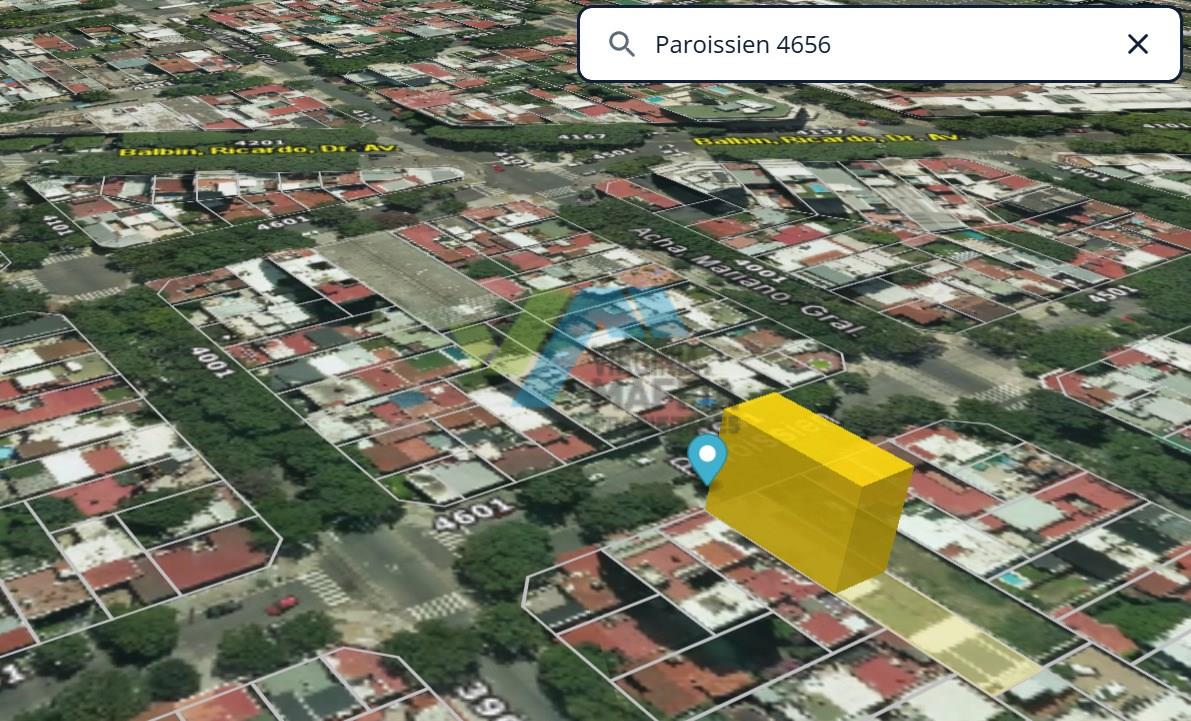The width and height of the screenshot is (1191, 721).
Task: Select the blue location pin marker
Action: (707, 459)
